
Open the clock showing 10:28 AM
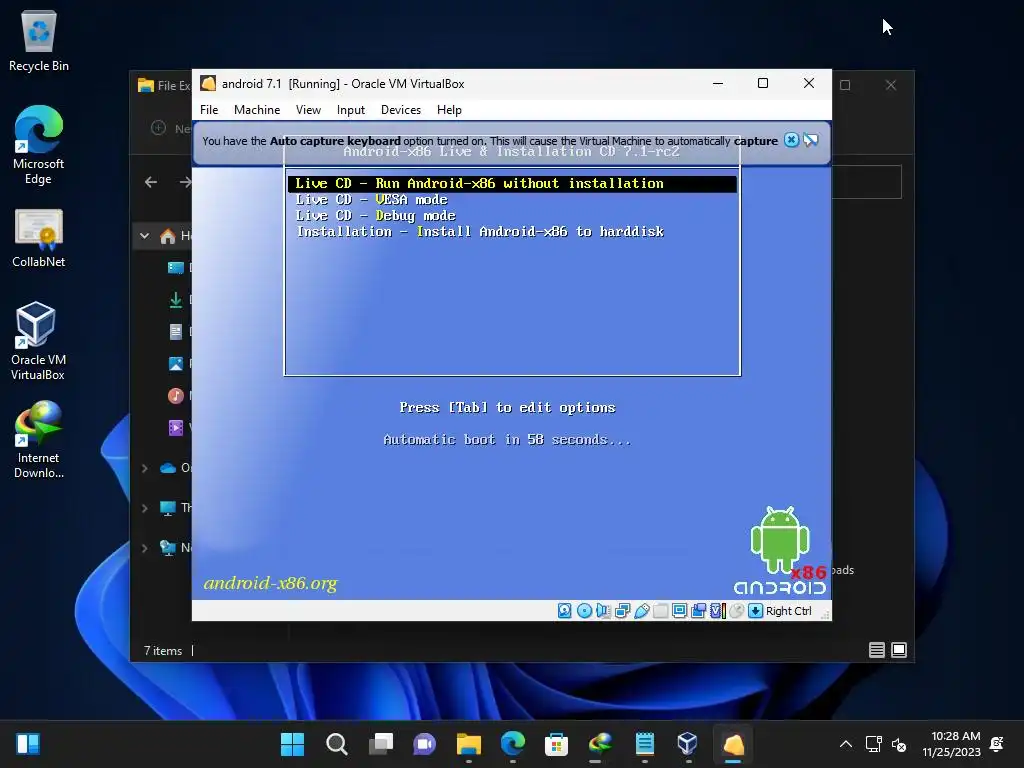tap(952, 744)
